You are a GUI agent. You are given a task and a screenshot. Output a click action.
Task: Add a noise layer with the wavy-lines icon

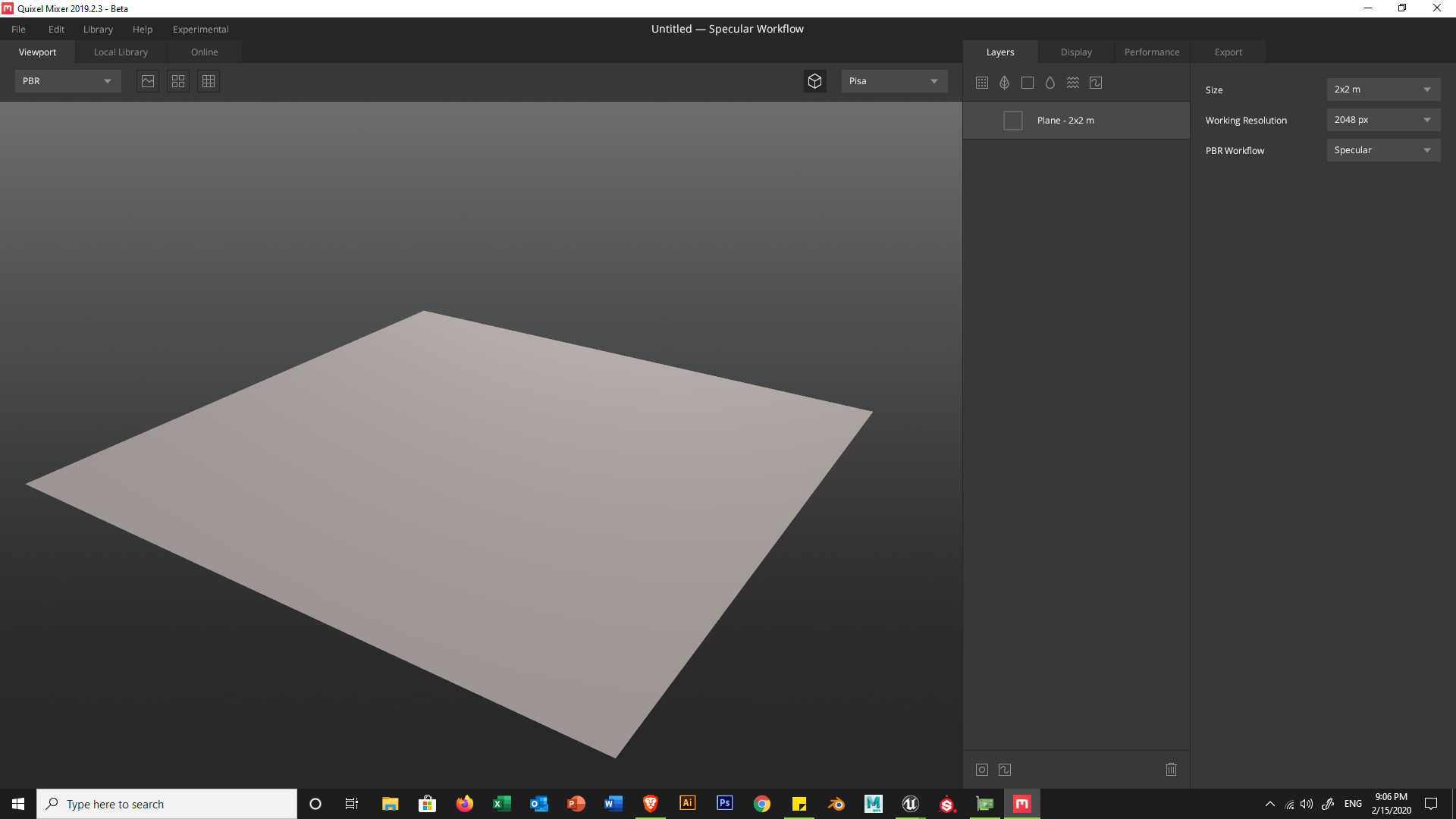coord(1072,83)
